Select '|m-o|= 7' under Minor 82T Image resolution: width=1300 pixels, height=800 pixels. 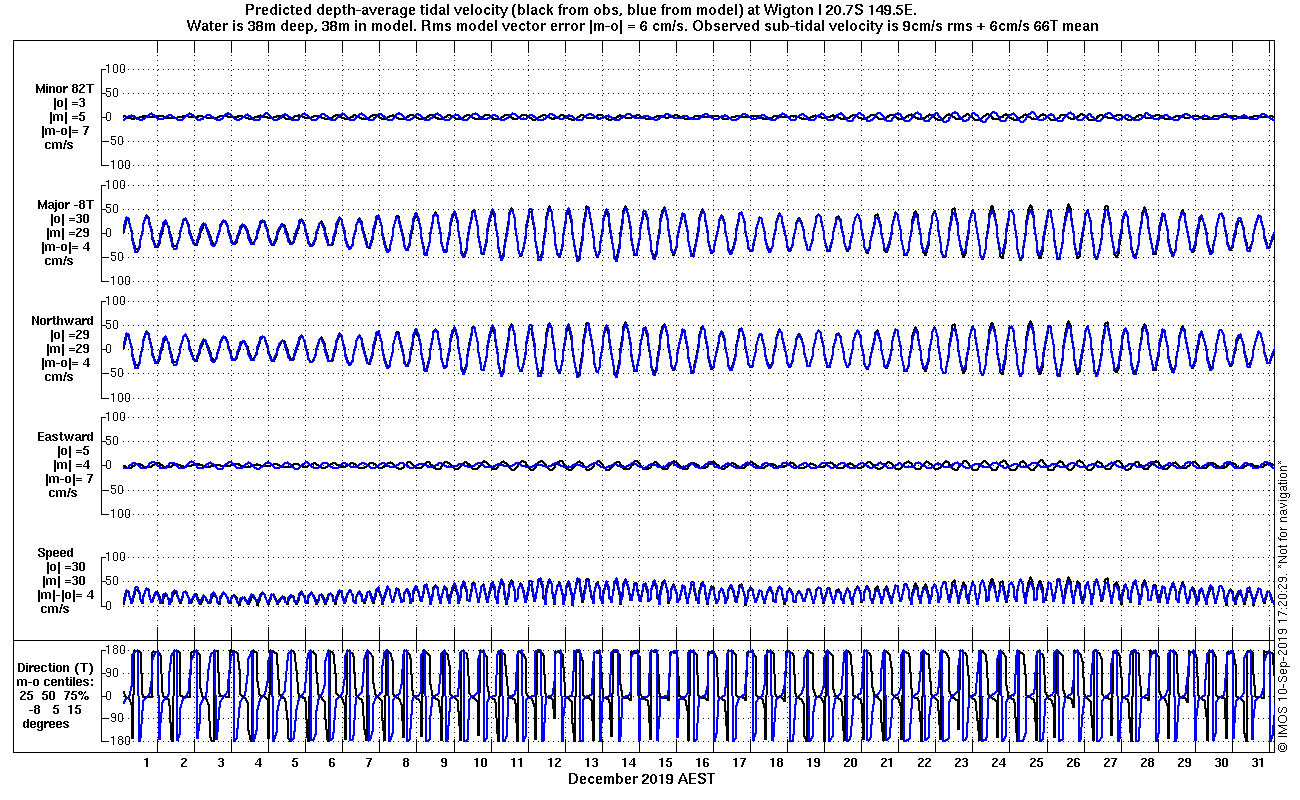pos(67,131)
